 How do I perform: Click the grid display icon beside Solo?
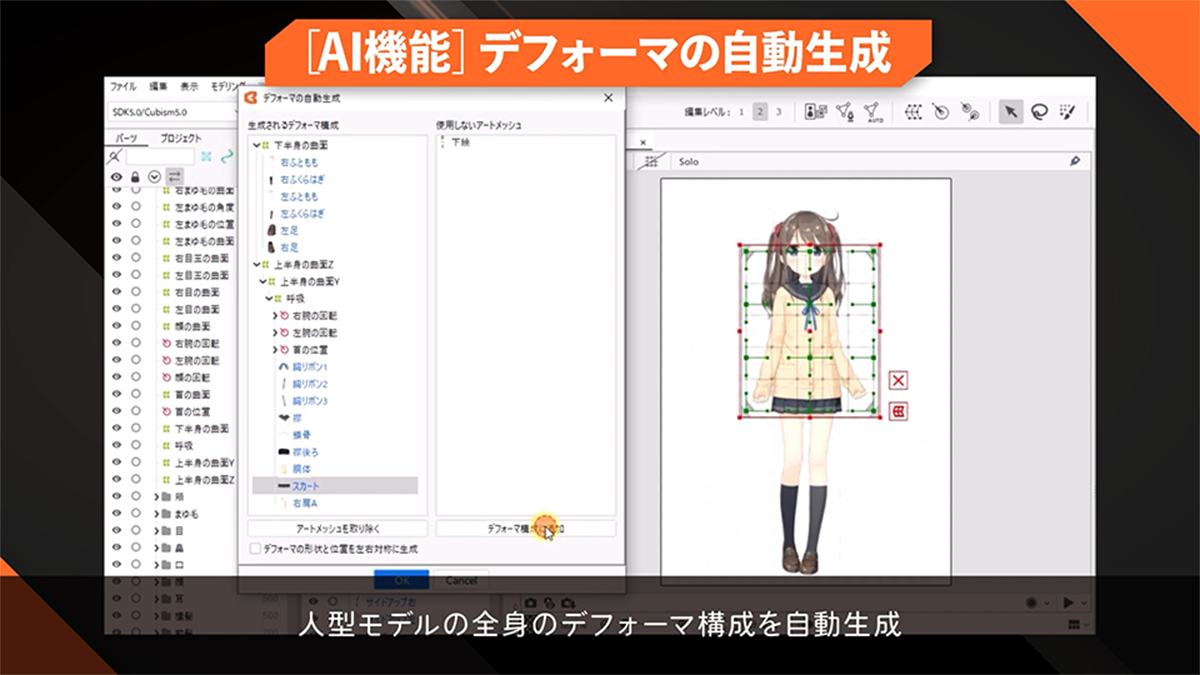pyautogui.click(x=651, y=161)
